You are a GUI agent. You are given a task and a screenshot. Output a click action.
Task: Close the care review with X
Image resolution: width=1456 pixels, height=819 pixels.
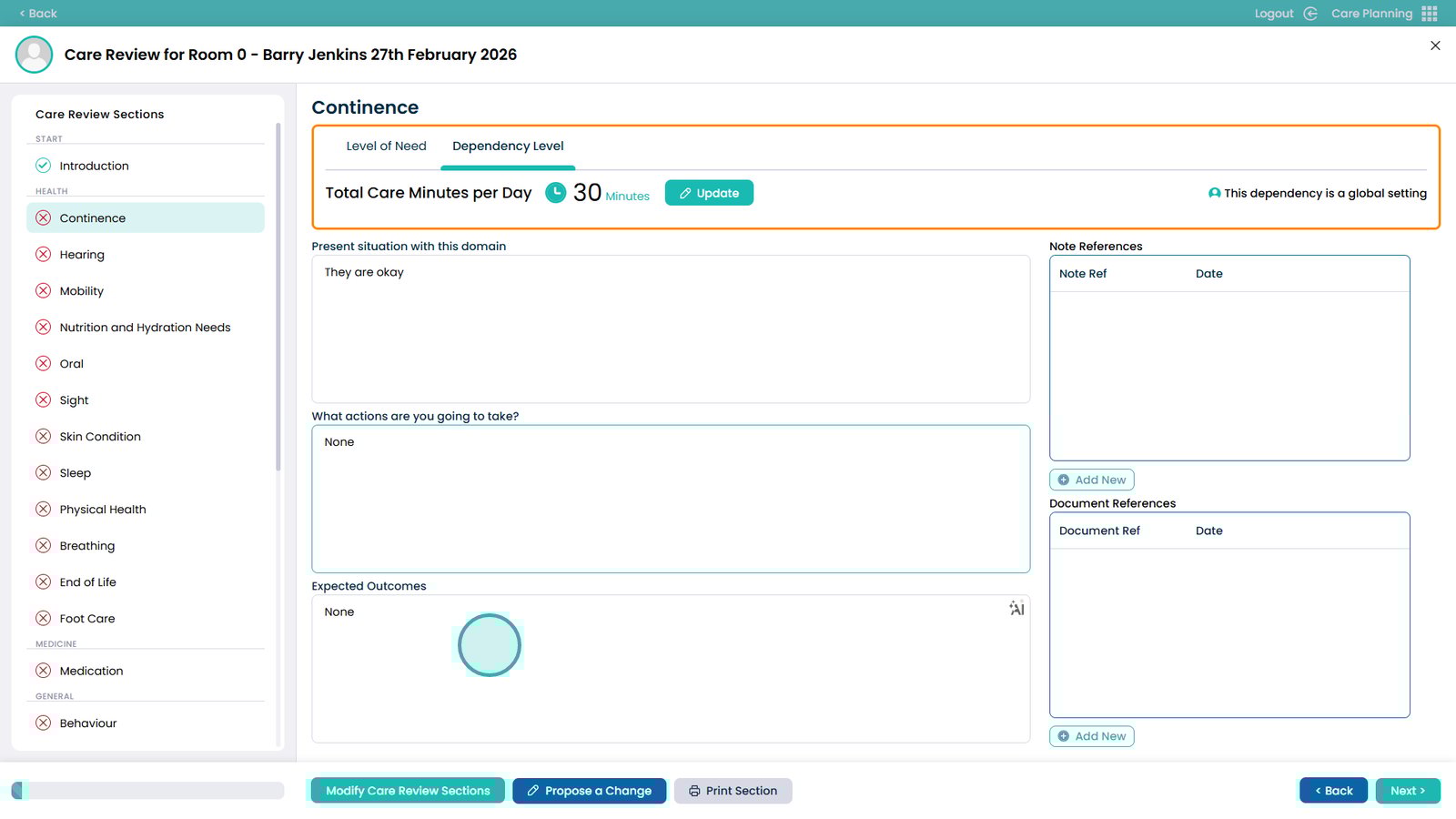(x=1435, y=45)
